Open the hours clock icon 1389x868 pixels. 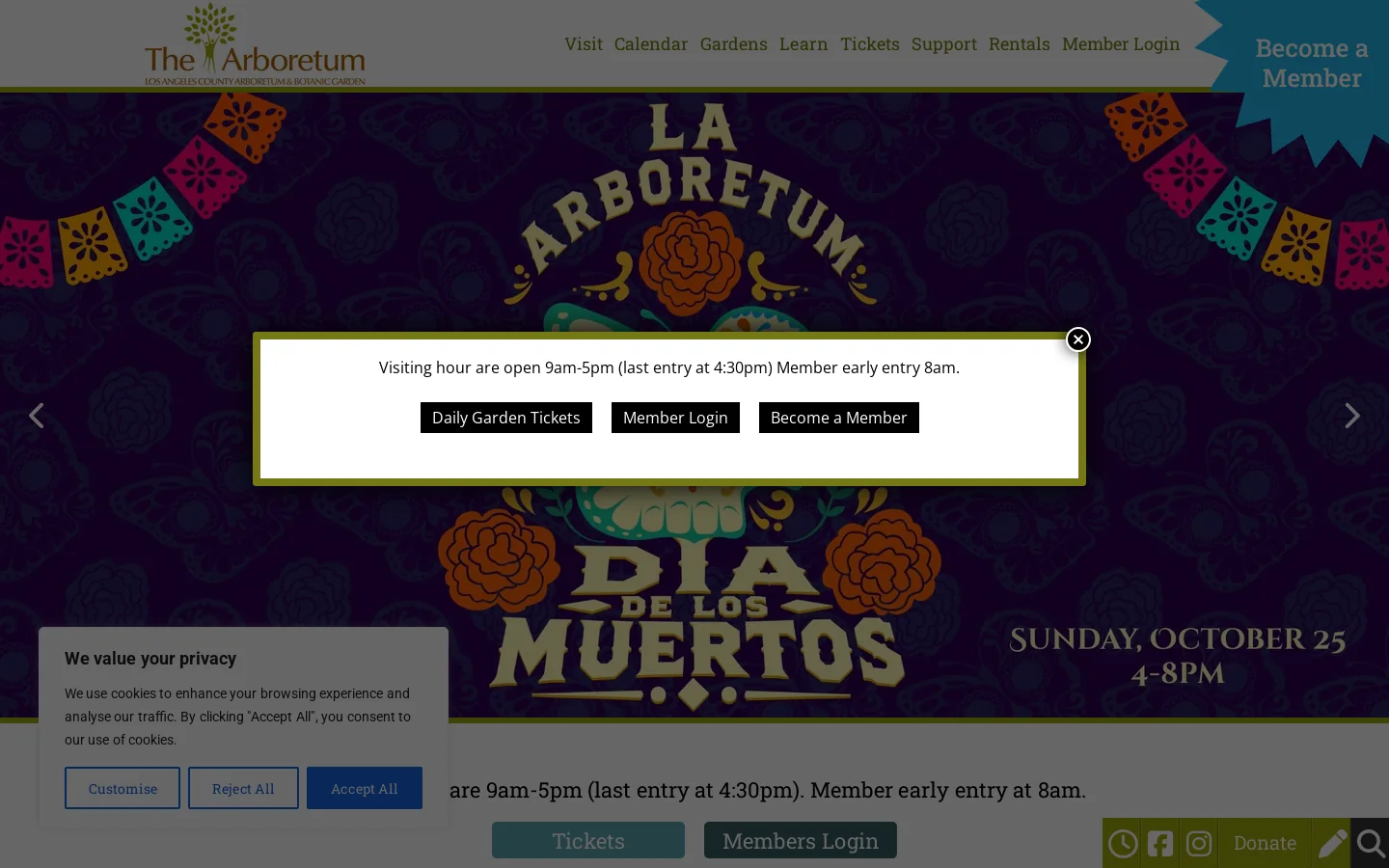(x=1123, y=844)
